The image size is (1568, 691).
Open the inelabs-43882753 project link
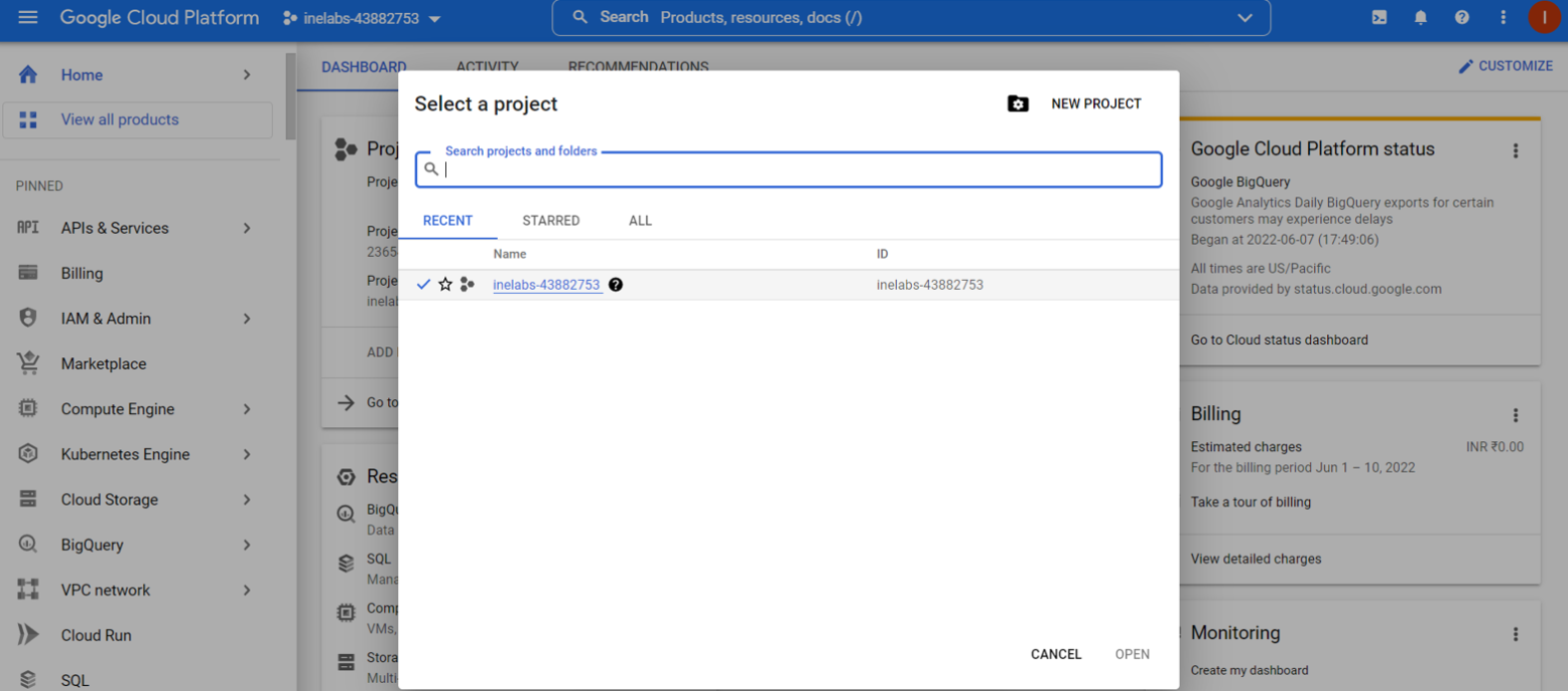click(547, 285)
